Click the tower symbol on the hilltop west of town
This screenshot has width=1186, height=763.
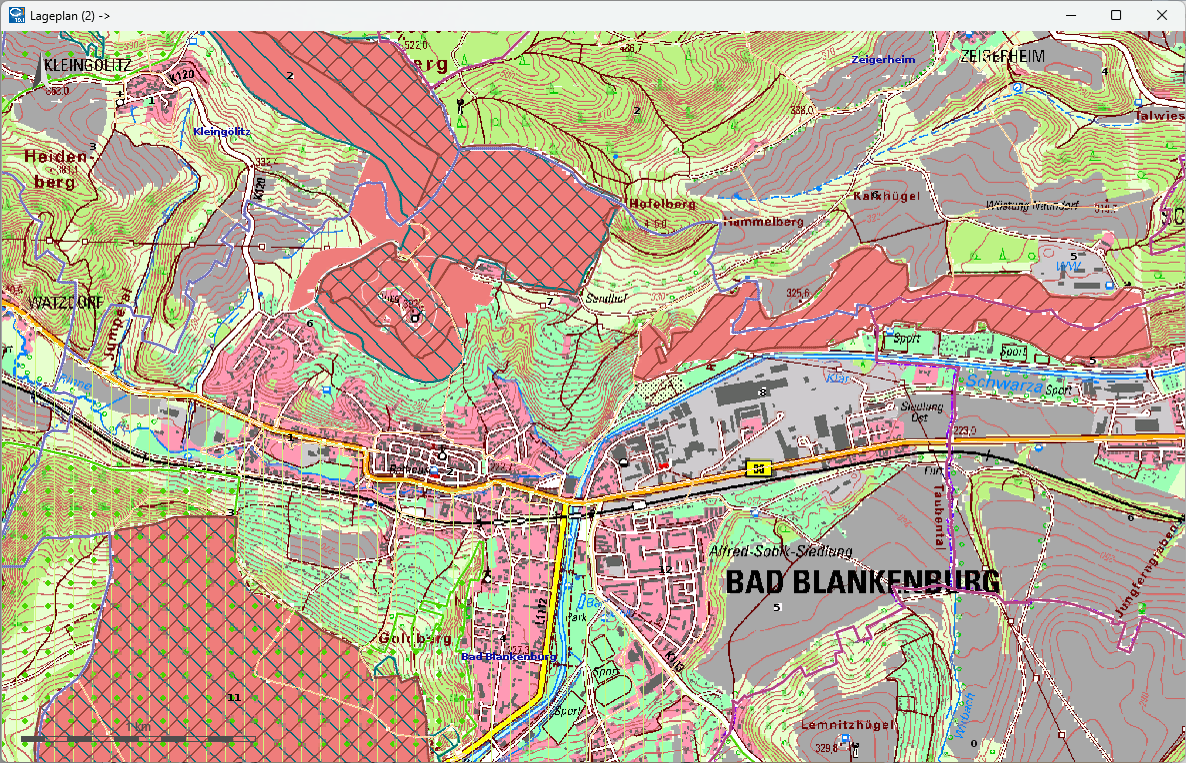(415, 318)
